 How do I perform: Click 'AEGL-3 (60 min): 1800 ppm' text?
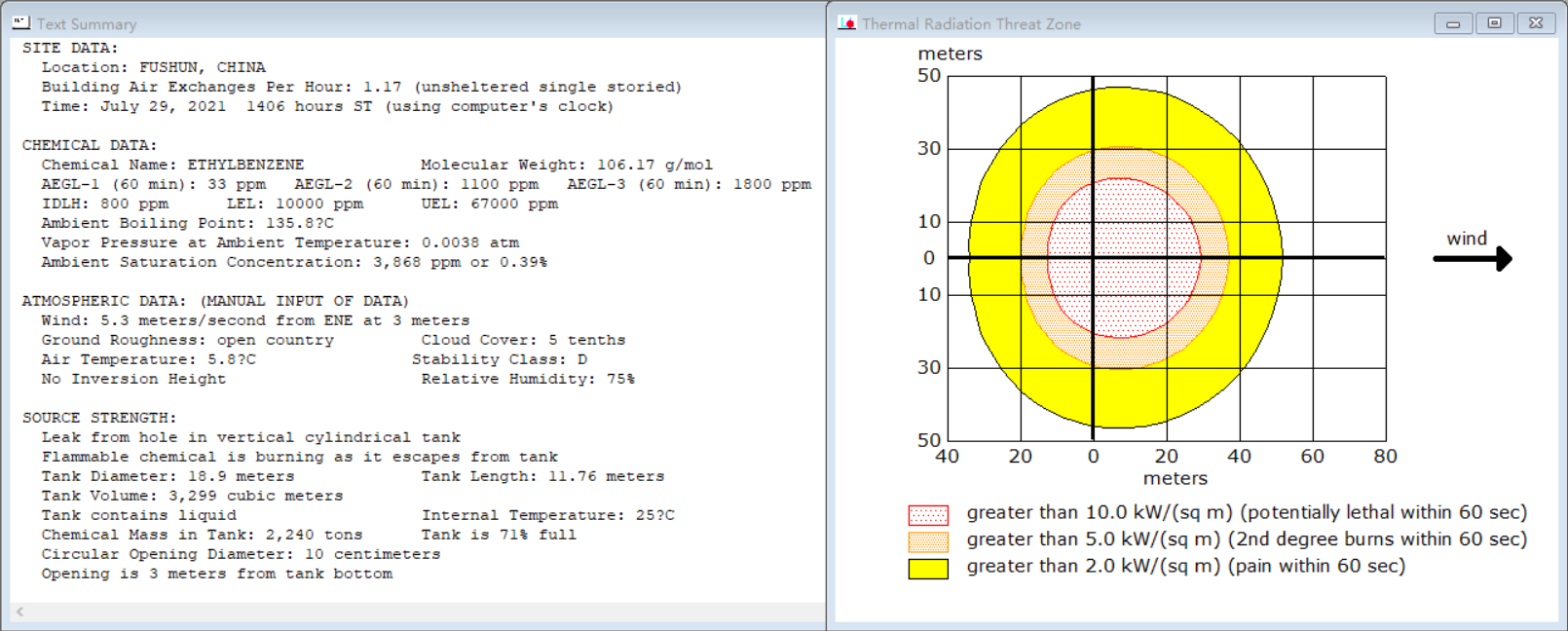(689, 184)
